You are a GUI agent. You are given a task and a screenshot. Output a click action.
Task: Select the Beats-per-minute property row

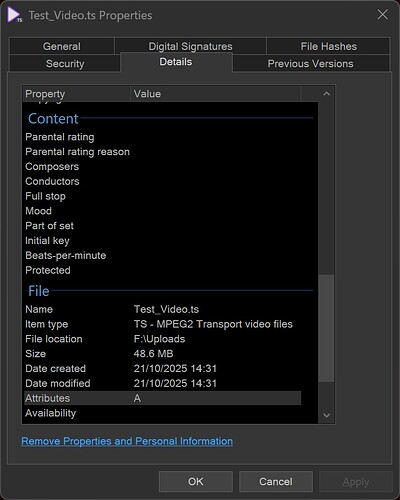(x=162, y=256)
